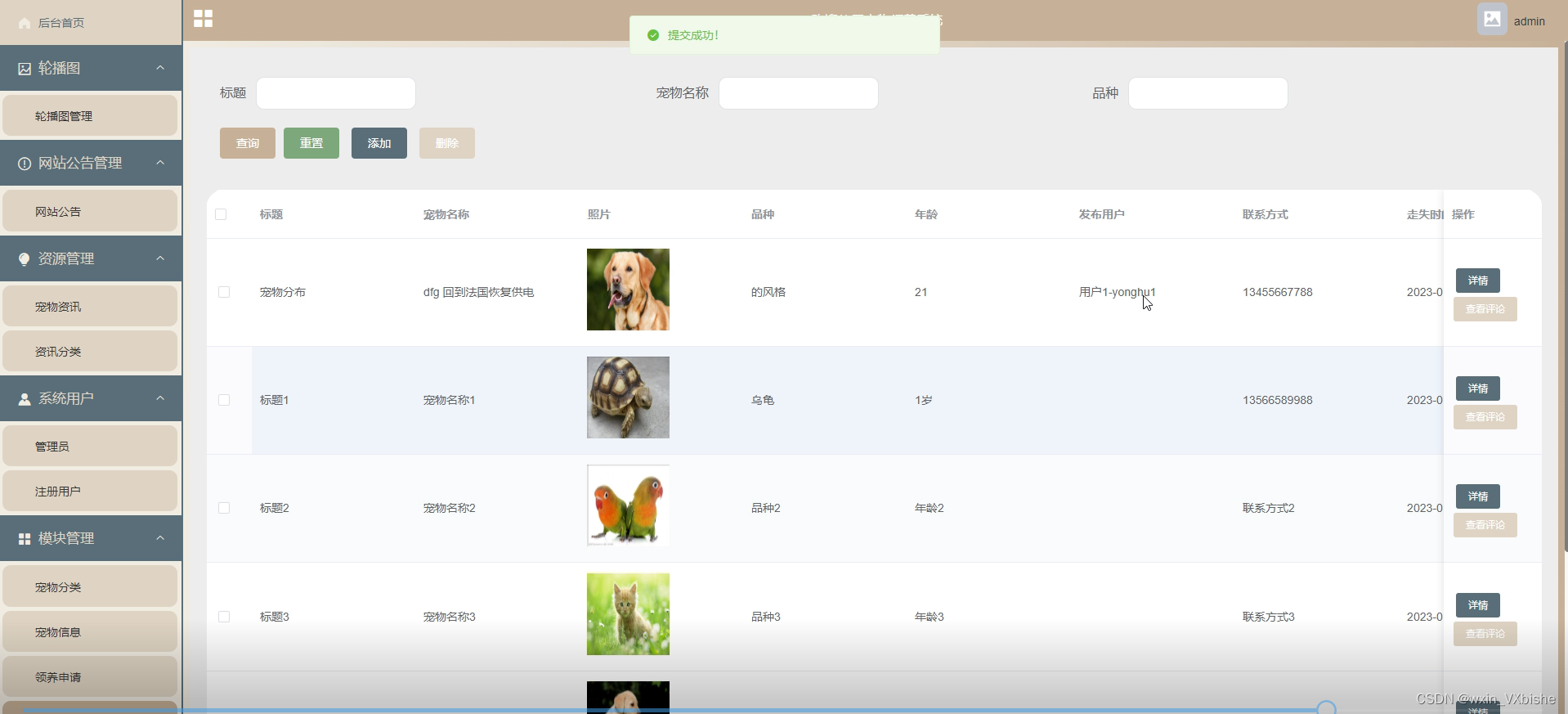This screenshot has height=714, width=1568.
Task: Click the 乌龟 breed cell
Action: click(x=763, y=400)
